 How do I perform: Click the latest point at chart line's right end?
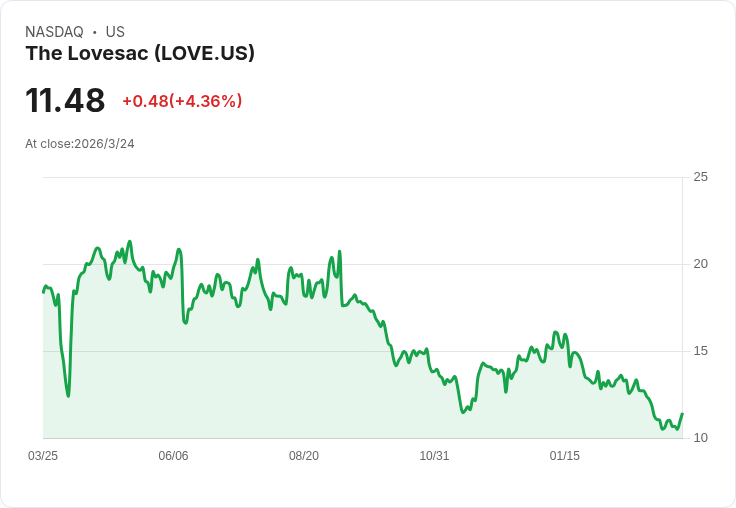pos(682,413)
